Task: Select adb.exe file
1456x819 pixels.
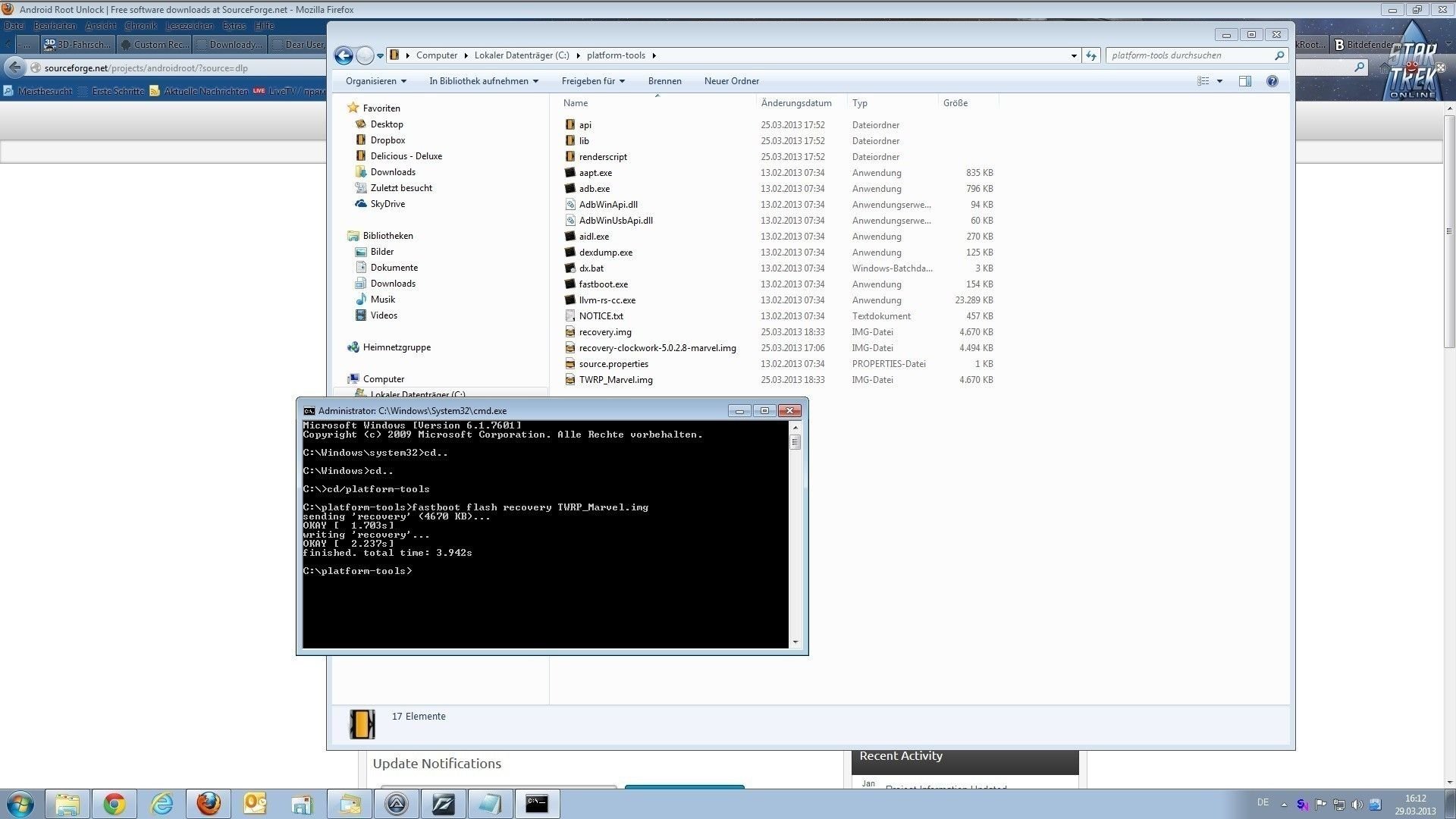Action: pos(594,189)
